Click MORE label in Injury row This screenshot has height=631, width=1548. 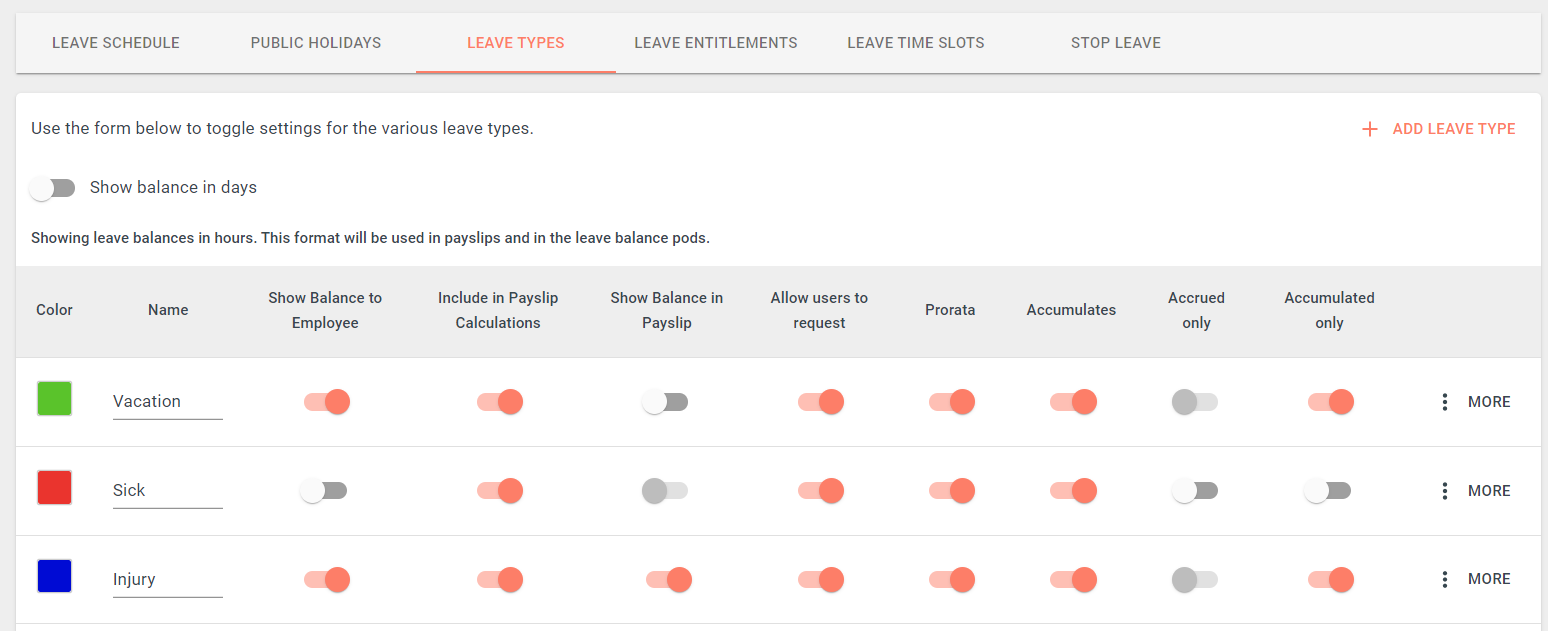click(x=1489, y=579)
